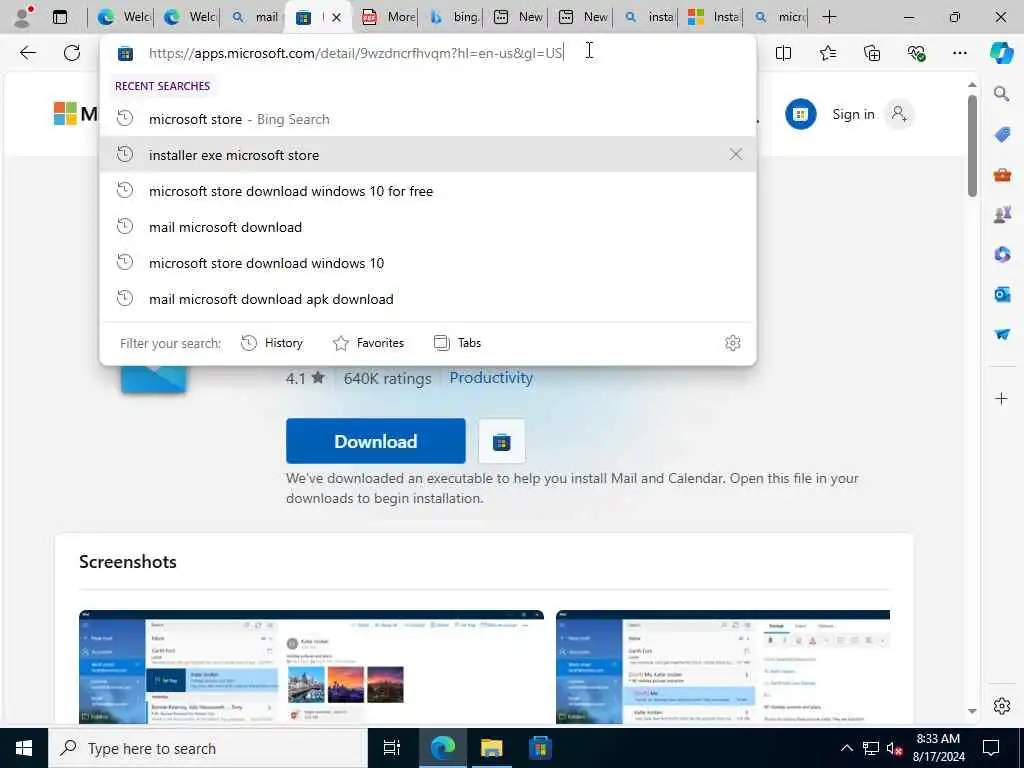
Task: Open the Favorites star icon in toolbar
Action: pos(827,53)
